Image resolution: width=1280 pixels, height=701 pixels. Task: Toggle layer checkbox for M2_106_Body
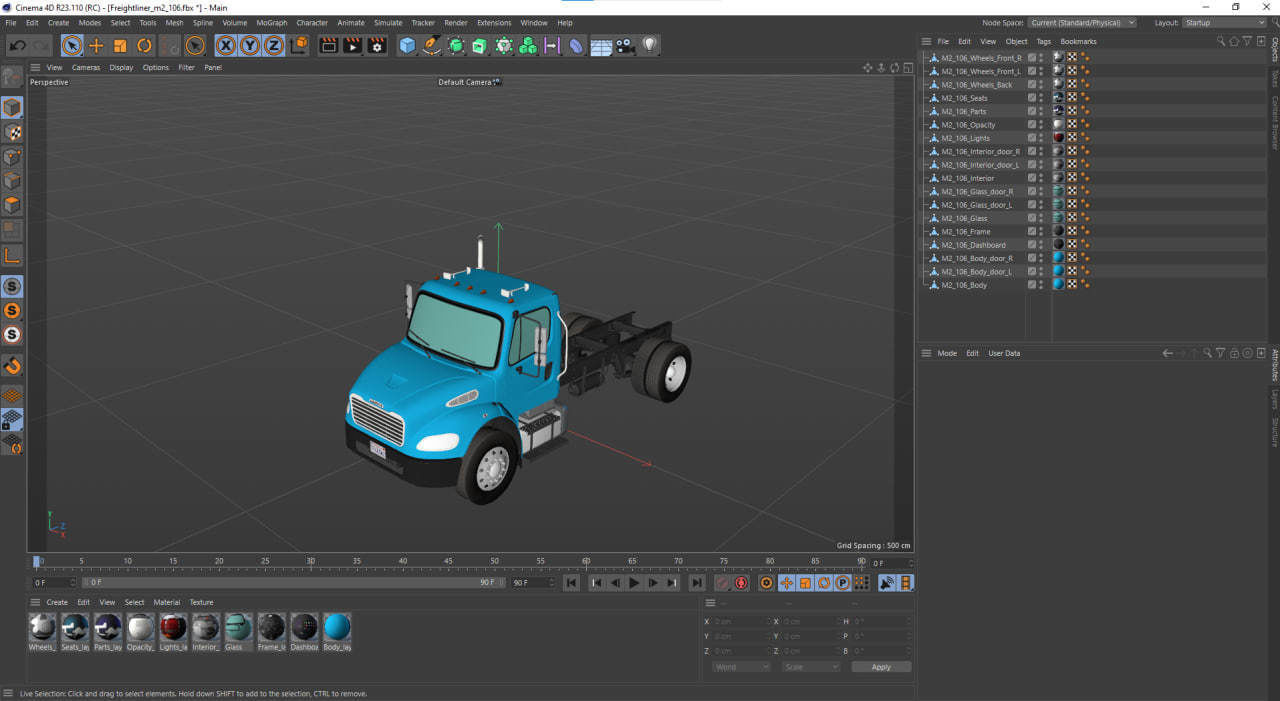[1032, 285]
